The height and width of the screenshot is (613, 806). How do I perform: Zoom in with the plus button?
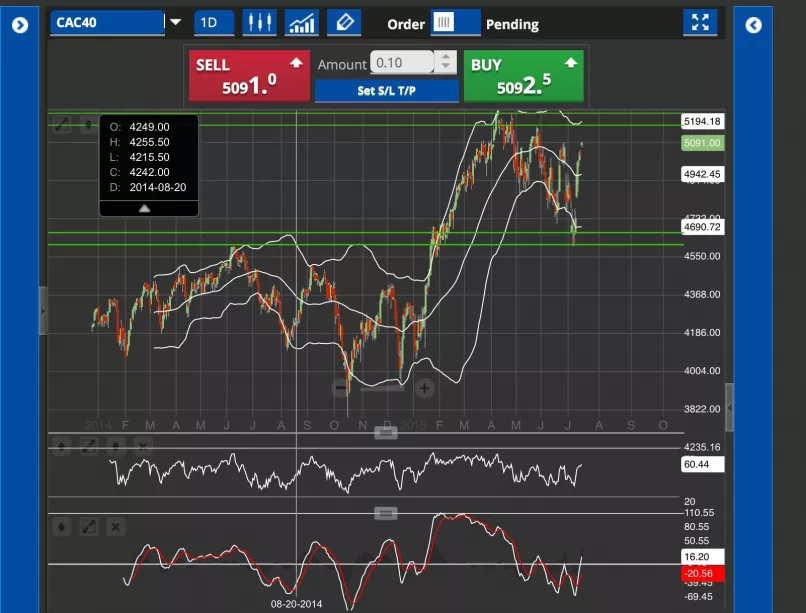[425, 388]
